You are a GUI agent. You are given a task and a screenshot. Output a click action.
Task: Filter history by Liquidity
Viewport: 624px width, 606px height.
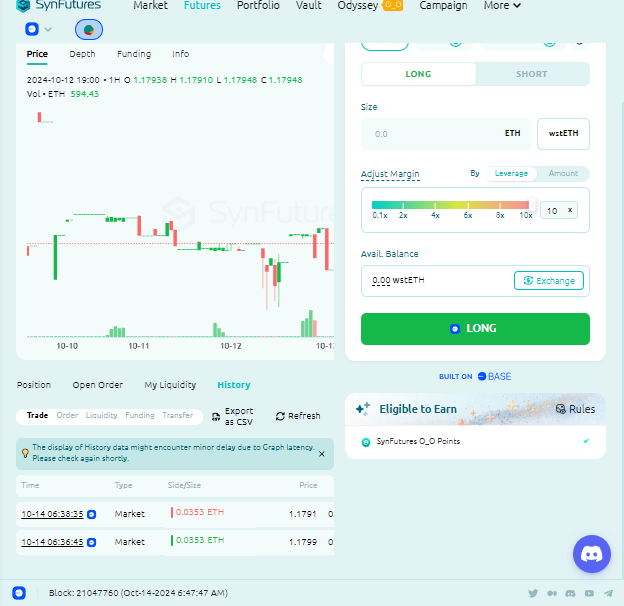click(101, 415)
